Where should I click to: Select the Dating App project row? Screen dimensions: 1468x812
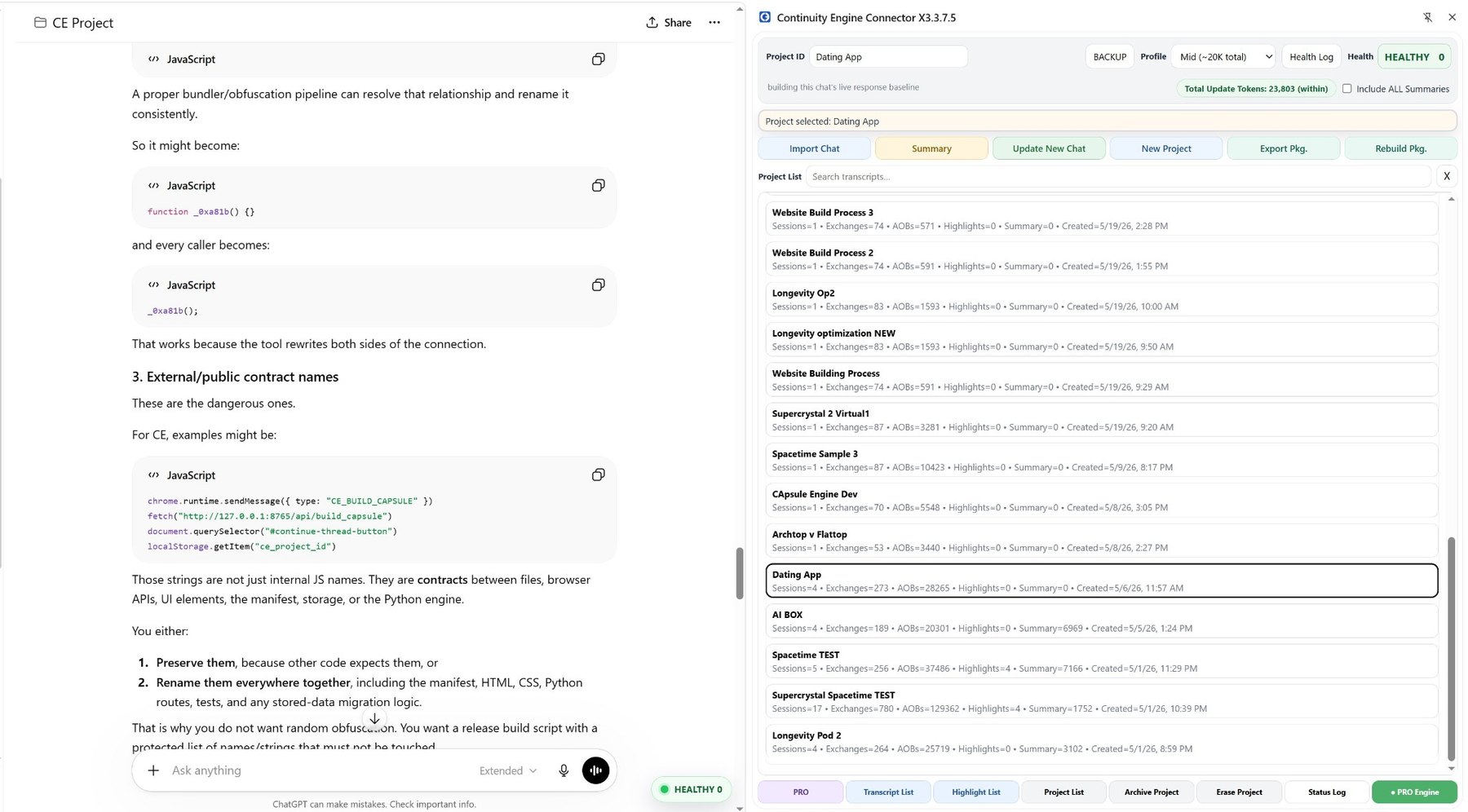(x=1101, y=580)
